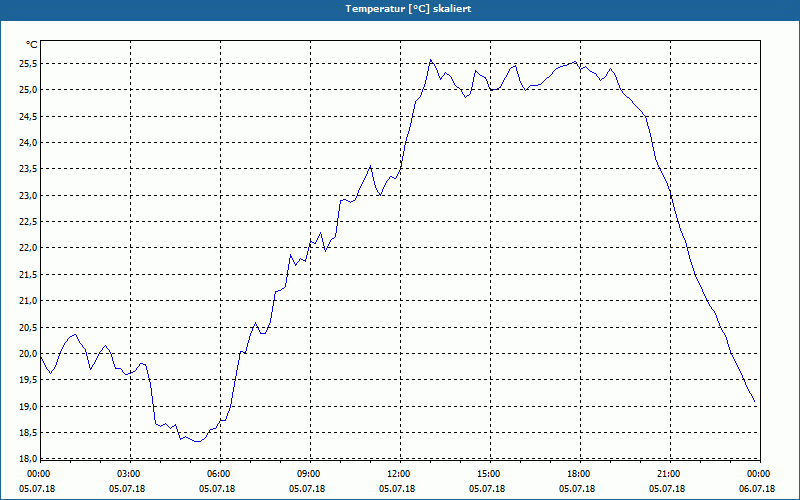Select the 18,0 y-axis label

point(28,458)
